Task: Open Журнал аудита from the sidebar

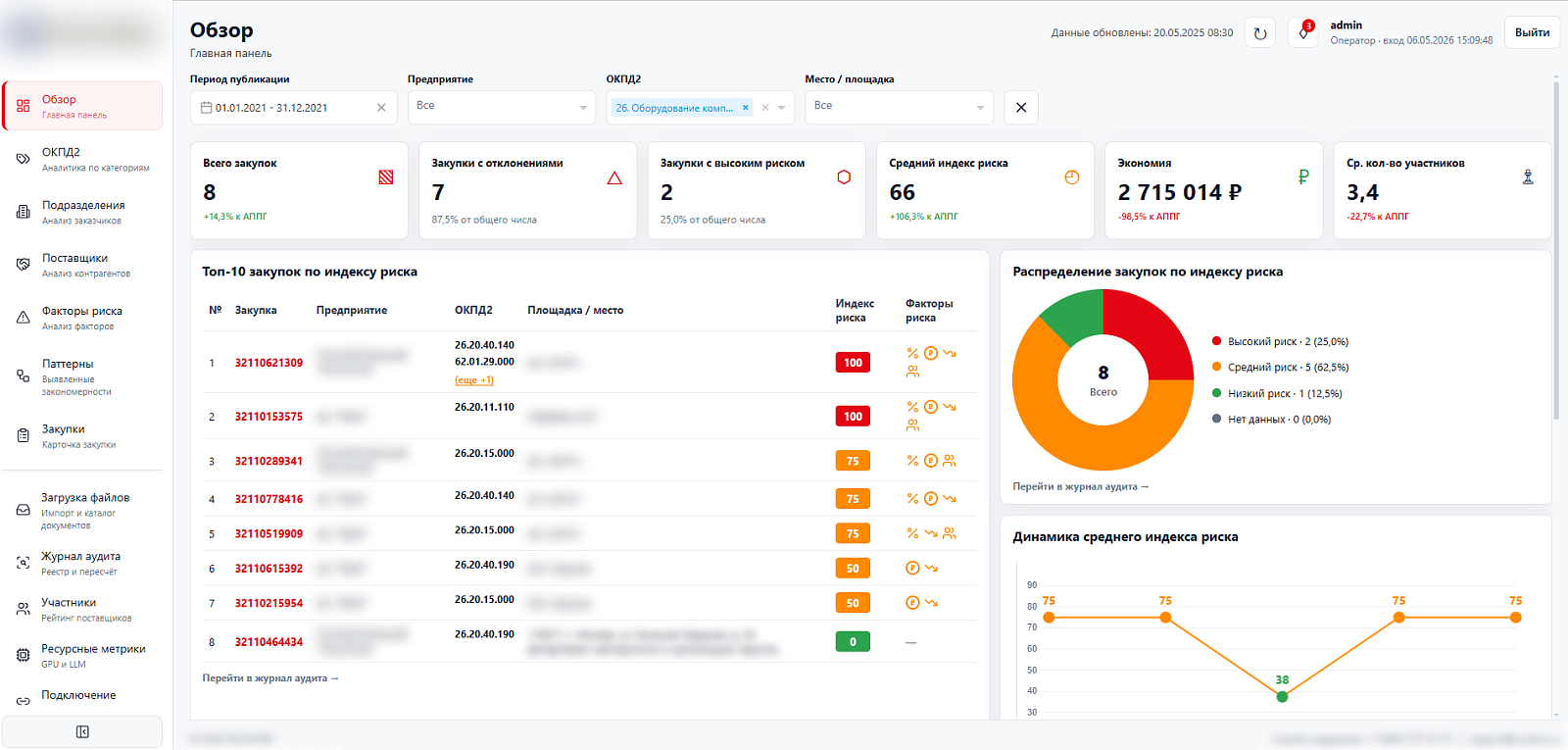Action: [x=82, y=563]
